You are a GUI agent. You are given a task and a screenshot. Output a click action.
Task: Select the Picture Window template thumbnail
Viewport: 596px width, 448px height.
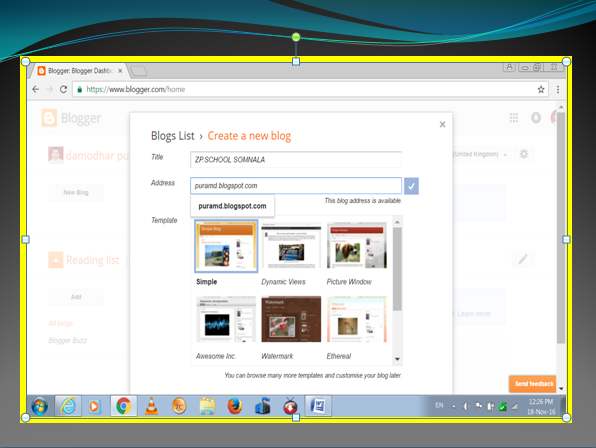click(x=357, y=245)
